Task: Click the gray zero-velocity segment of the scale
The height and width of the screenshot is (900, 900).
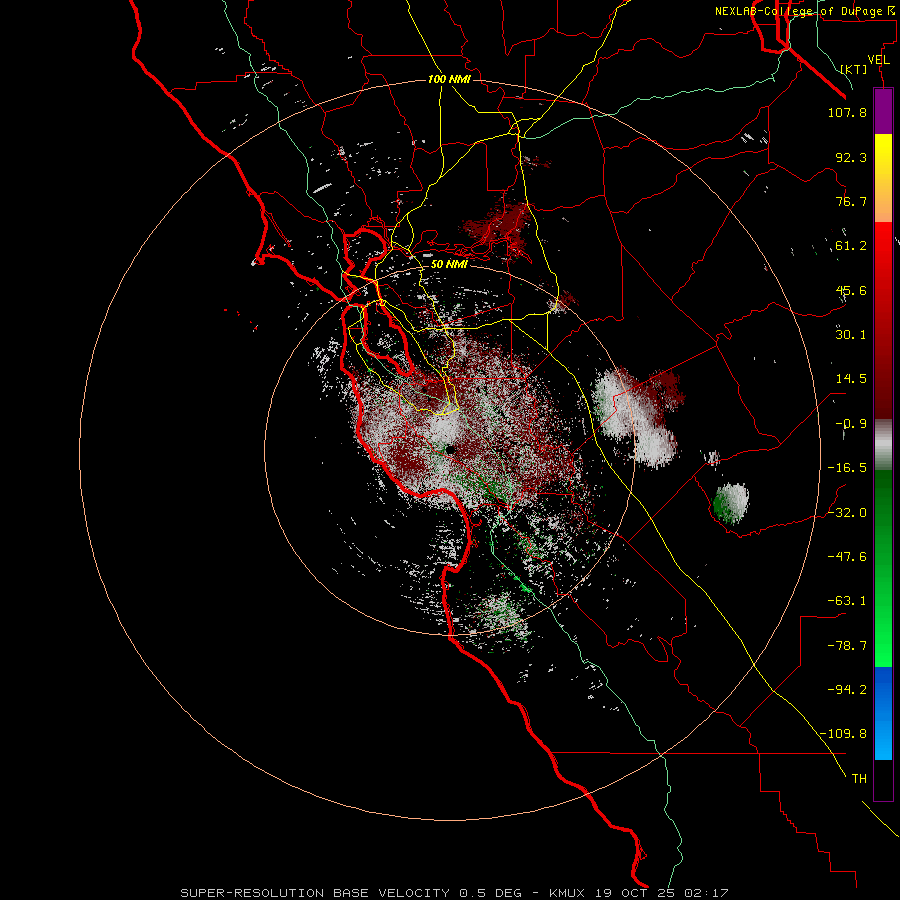Action: coord(883,445)
